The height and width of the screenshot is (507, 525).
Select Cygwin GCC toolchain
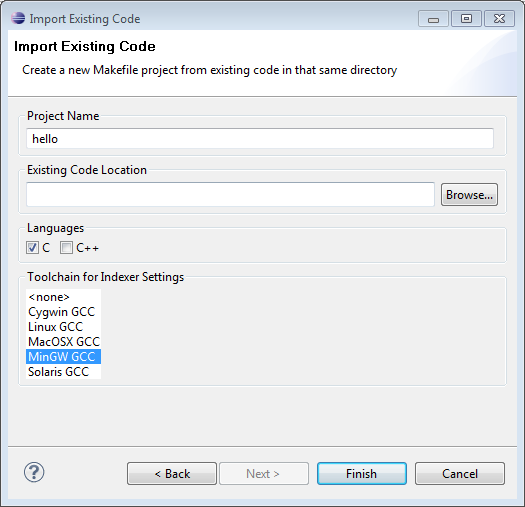[63, 312]
